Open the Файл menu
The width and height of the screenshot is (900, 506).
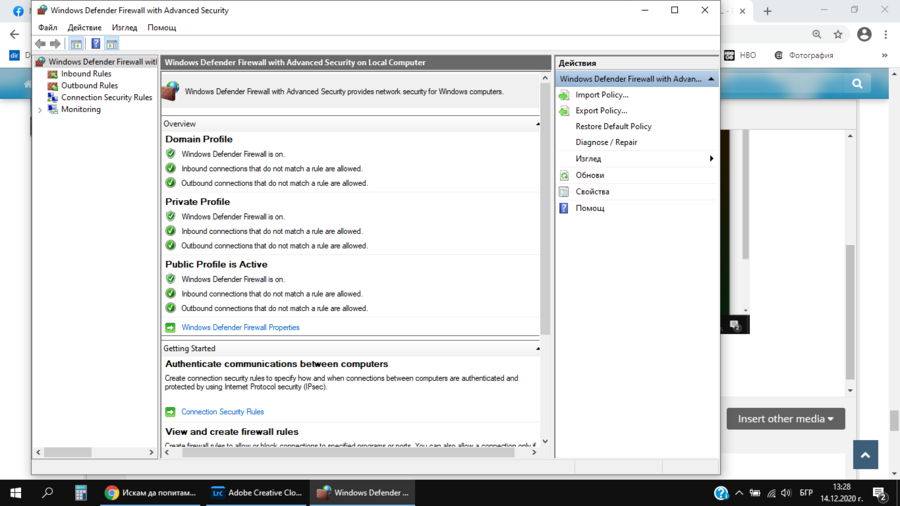(x=48, y=28)
